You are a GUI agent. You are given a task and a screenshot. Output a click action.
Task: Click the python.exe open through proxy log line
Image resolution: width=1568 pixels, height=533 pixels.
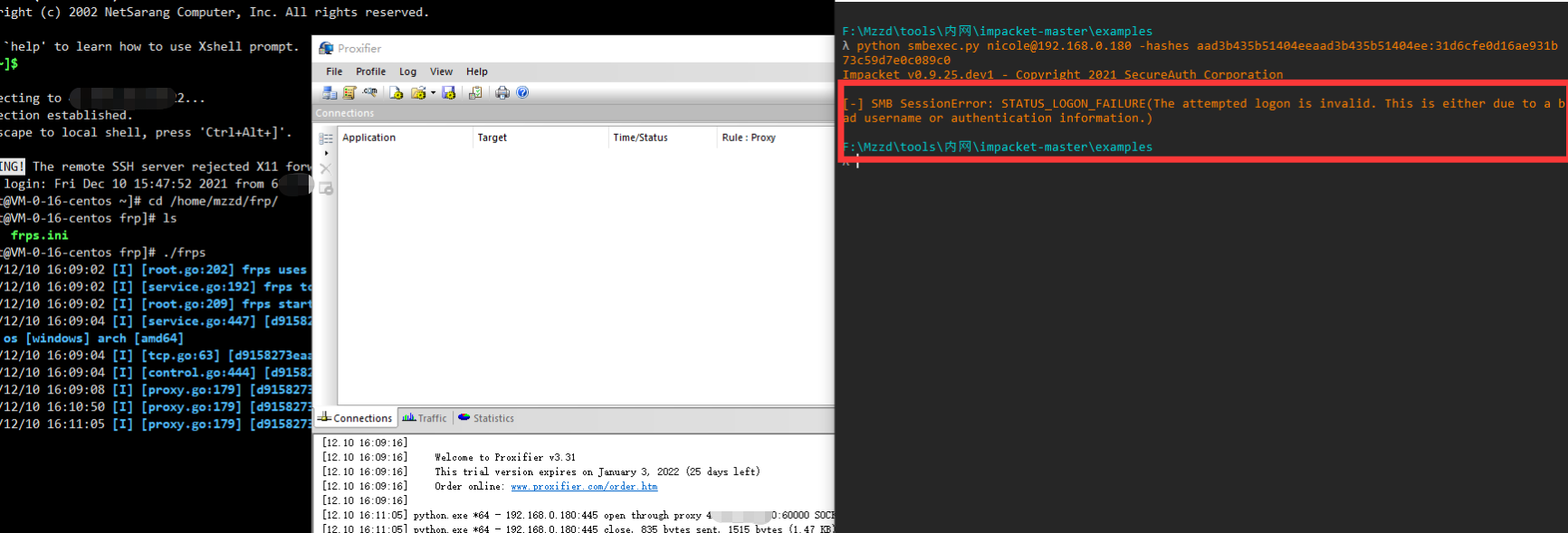tap(578, 516)
